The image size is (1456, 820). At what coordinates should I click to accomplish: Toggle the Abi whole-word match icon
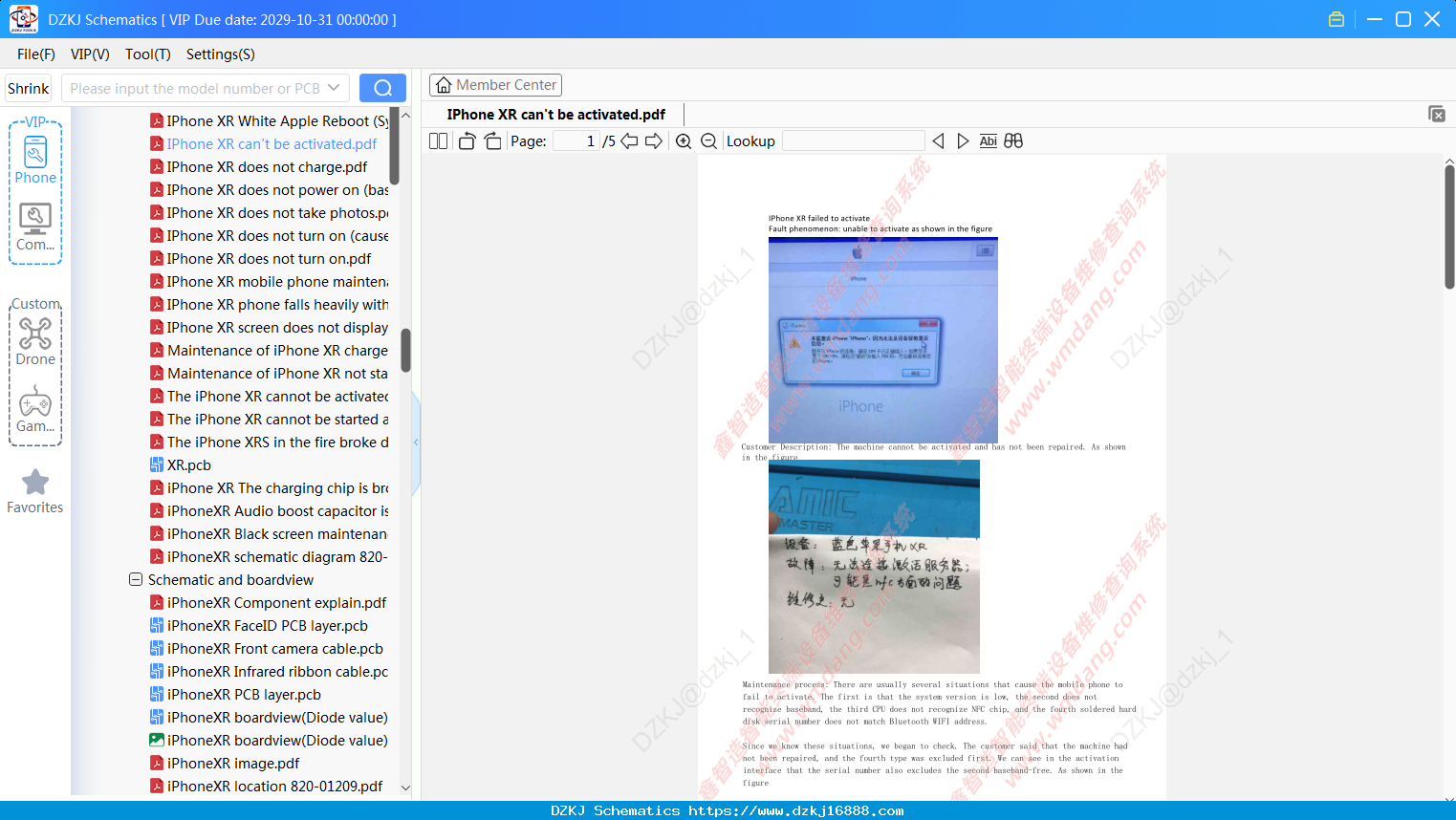pos(989,141)
